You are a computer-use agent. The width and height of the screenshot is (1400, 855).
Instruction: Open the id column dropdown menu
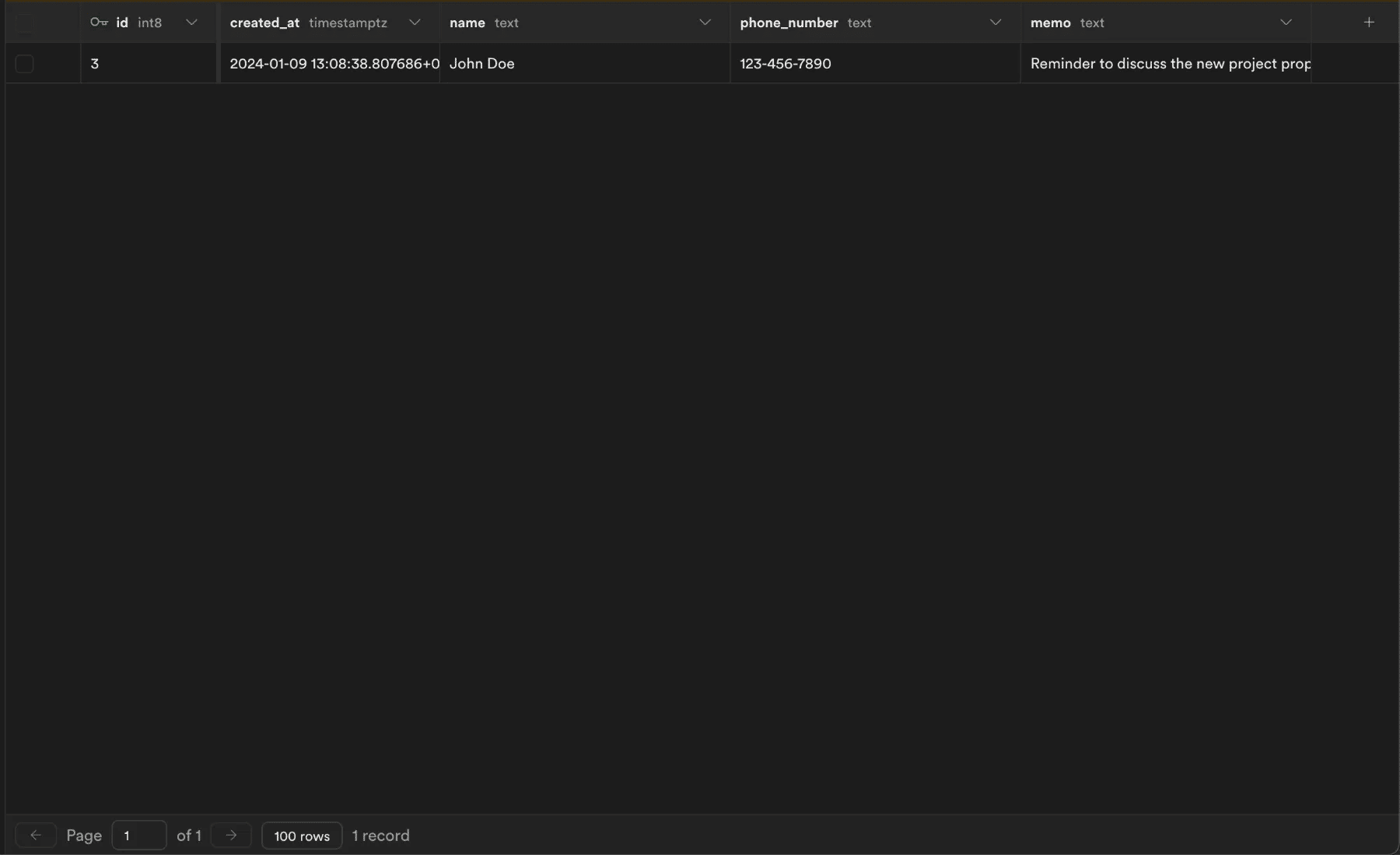191,23
